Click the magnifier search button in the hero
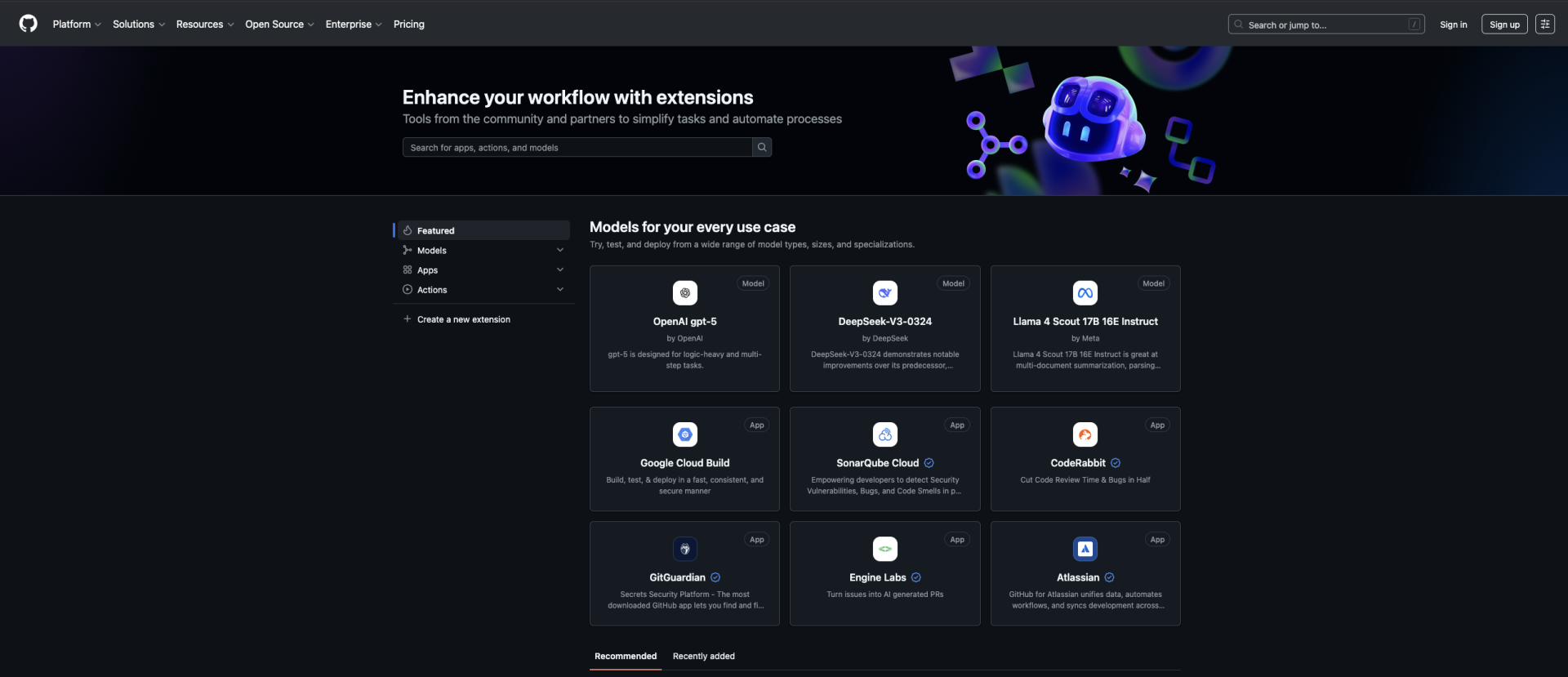 tap(762, 147)
